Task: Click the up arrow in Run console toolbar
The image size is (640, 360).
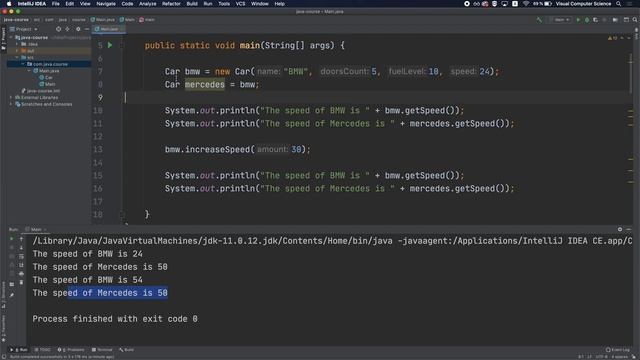Action: click(x=21, y=239)
